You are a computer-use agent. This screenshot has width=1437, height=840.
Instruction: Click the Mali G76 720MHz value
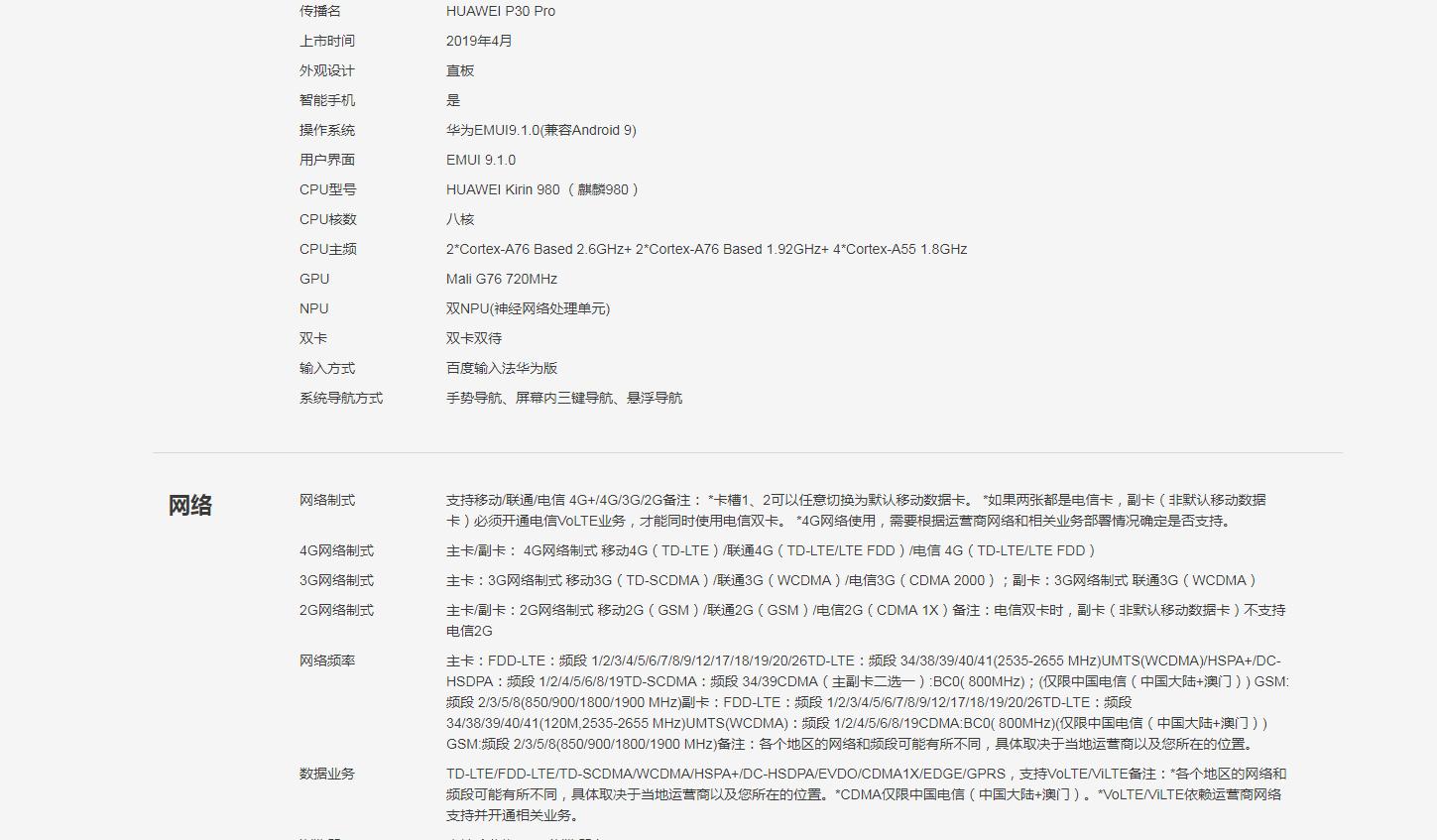click(x=502, y=279)
